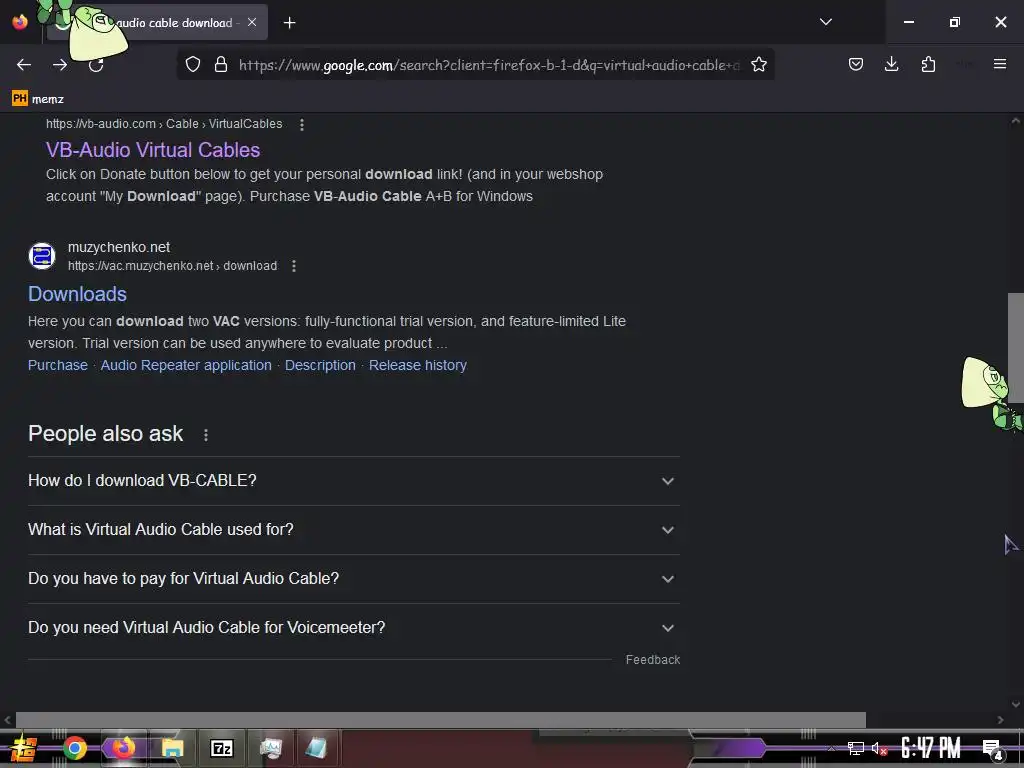
Task: Click the Feedback link
Action: tap(652, 660)
